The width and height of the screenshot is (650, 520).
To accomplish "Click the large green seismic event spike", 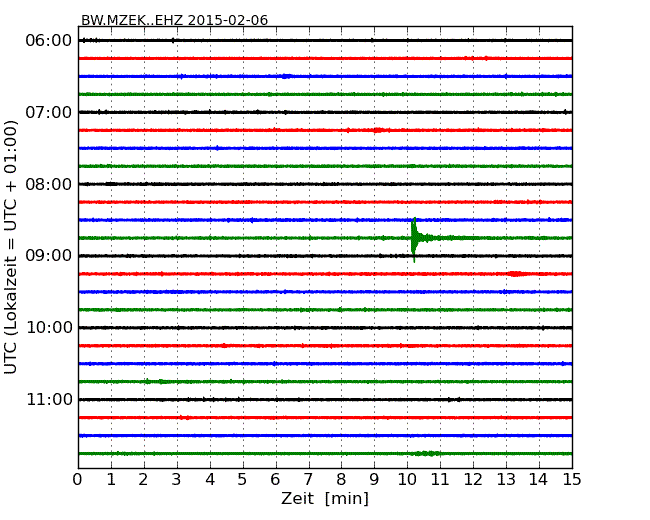I will (x=414, y=238).
